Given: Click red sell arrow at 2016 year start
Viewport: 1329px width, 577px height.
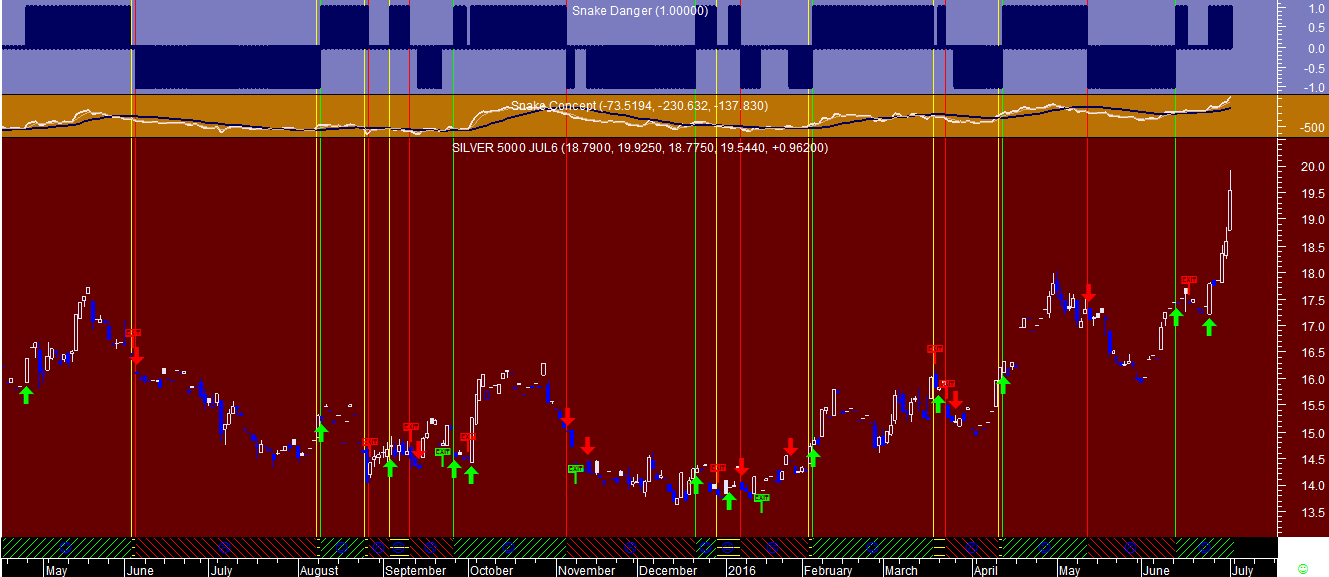Looking at the screenshot, I should coord(742,467).
